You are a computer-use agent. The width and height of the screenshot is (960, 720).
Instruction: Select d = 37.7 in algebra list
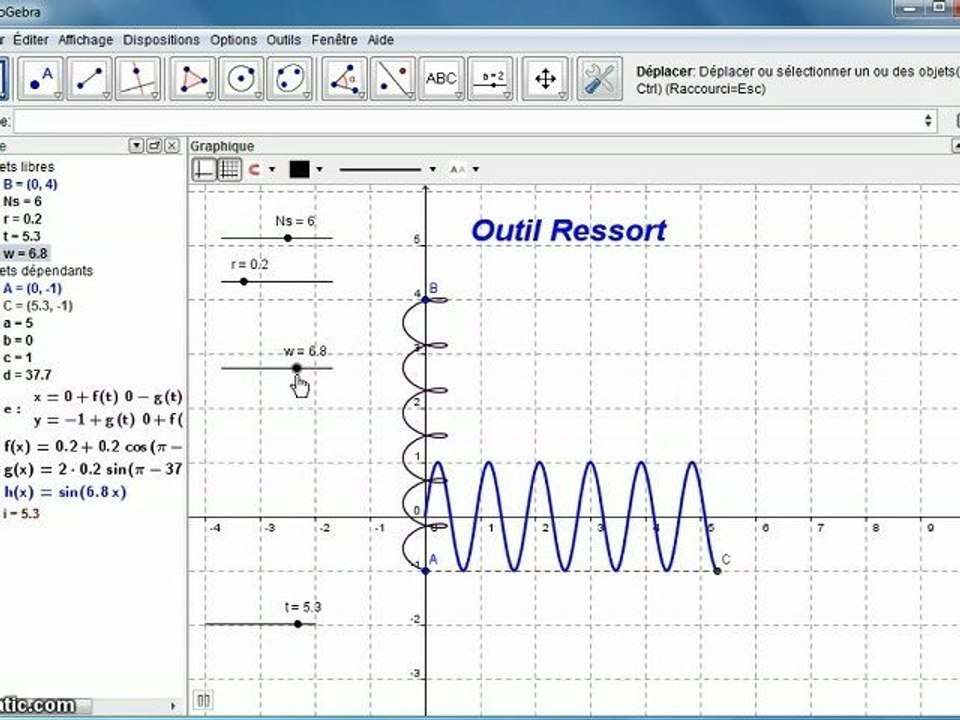(27, 375)
